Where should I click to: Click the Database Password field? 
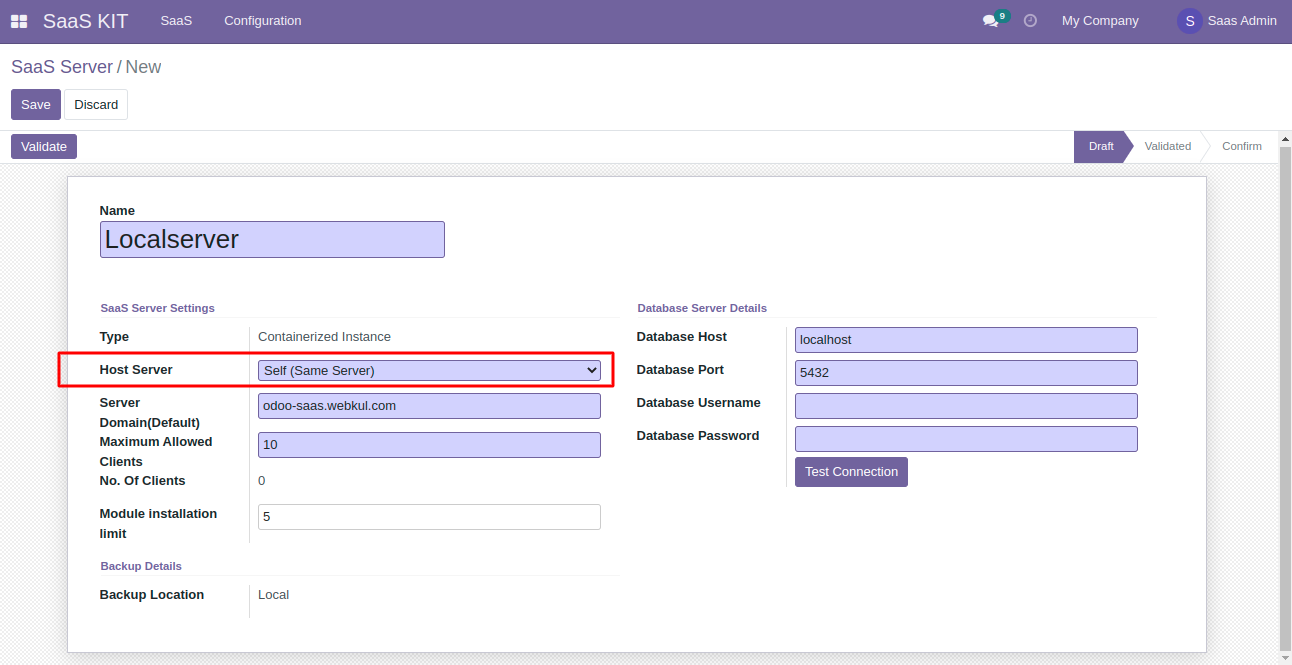[x=966, y=439]
